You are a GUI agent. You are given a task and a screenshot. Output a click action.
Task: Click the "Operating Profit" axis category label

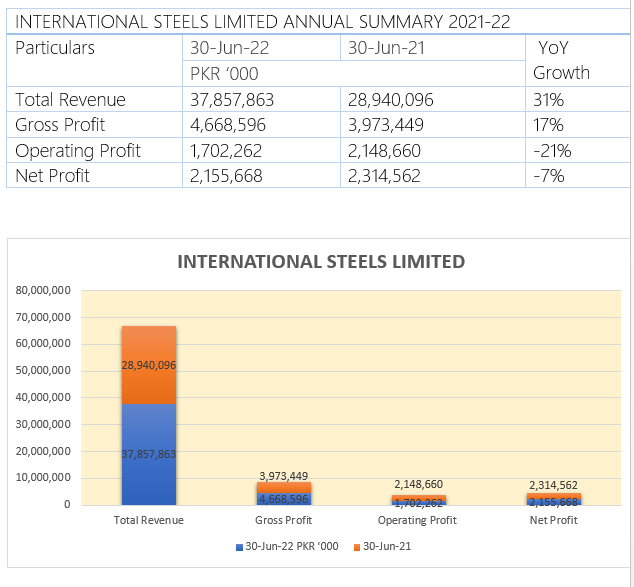[x=417, y=520]
